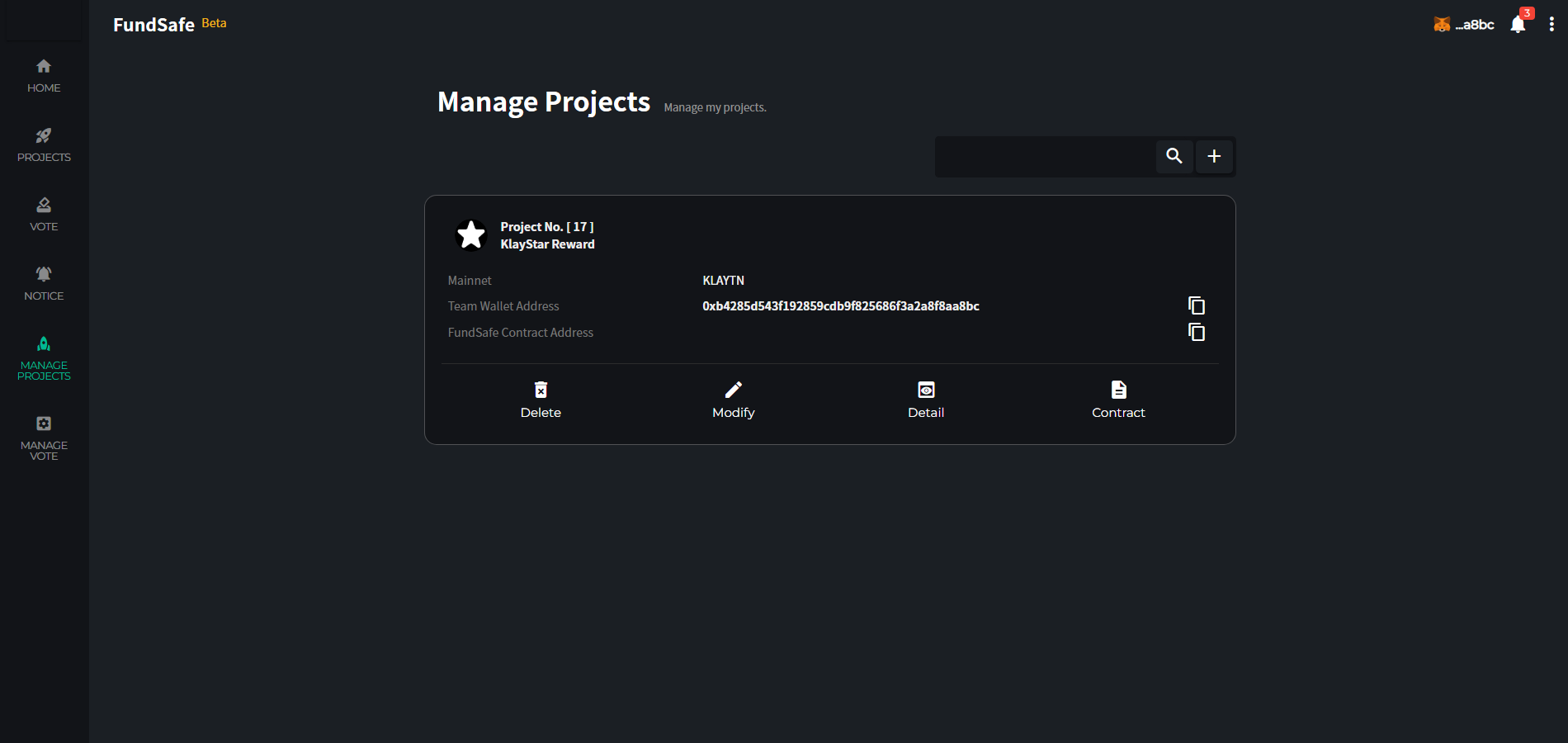
Task: Click the Beta label next to FundSafe
Action: coord(214,23)
